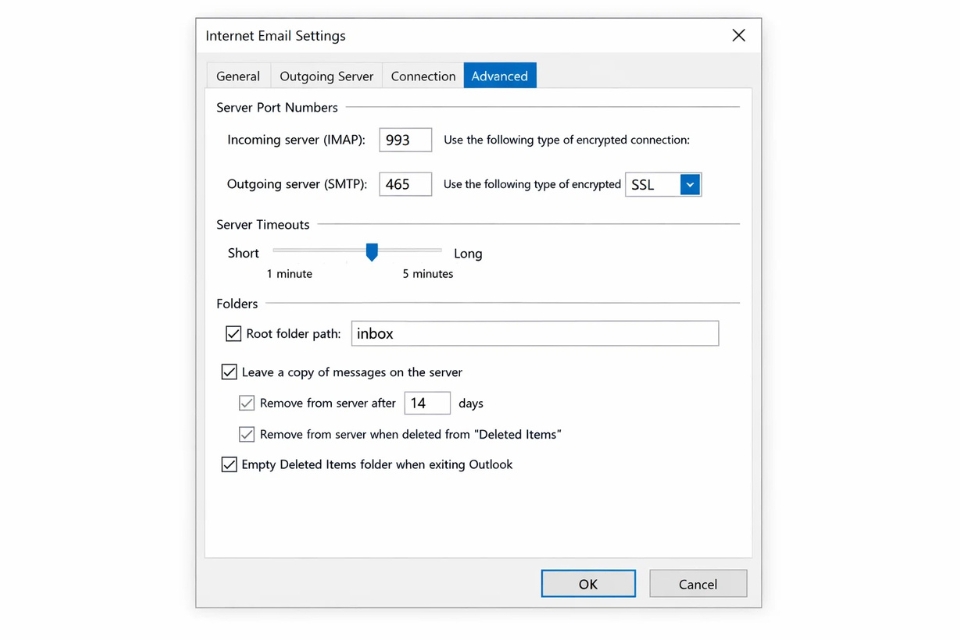Switch to the Advanced tab
Viewport: 960px width, 640px height.
click(x=499, y=75)
